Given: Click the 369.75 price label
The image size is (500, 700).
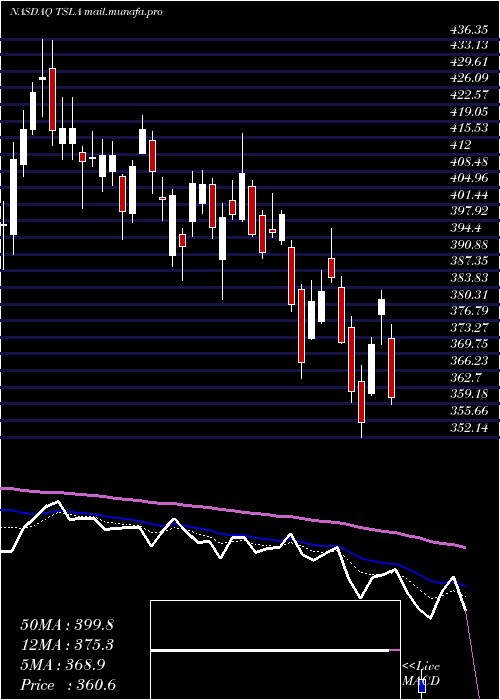Looking at the screenshot, I should 469,344.
